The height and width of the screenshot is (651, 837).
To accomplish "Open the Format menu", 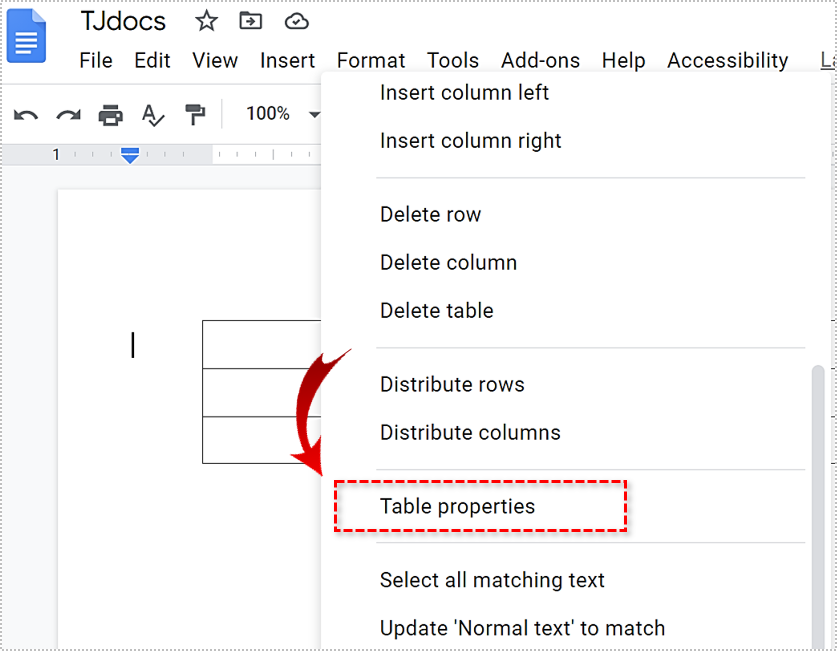I will click(x=370, y=60).
